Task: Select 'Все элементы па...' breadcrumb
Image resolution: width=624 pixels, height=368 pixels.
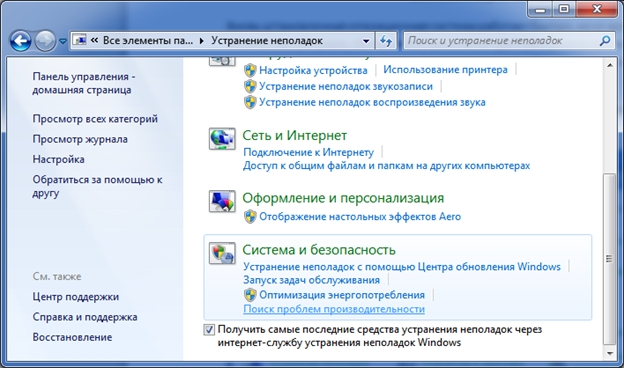Action: 148,41
